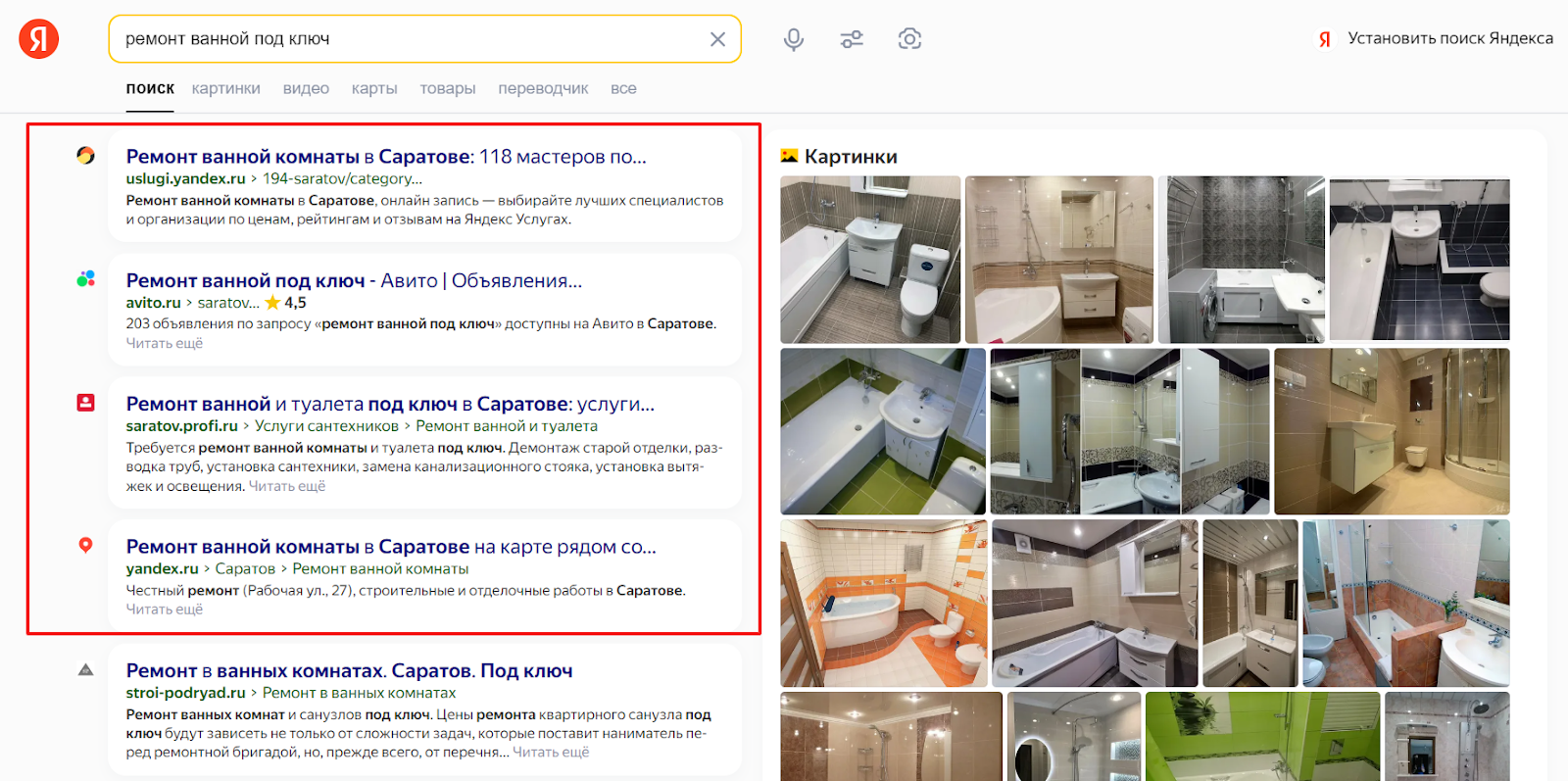The image size is (1568, 781).
Task: Click 'saratov.profi.ru' site address
Action: tap(181, 426)
